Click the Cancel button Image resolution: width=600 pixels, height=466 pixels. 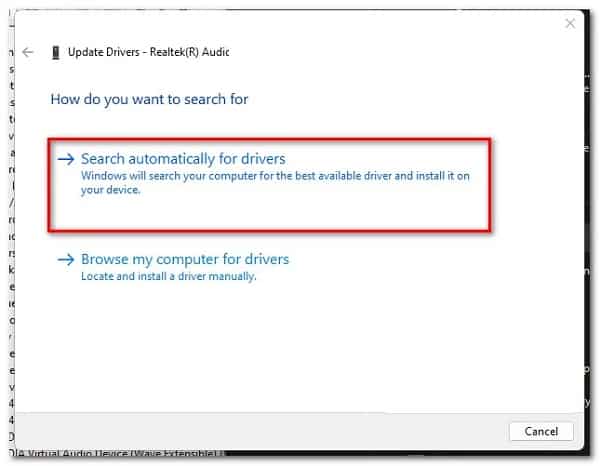pyautogui.click(x=541, y=431)
